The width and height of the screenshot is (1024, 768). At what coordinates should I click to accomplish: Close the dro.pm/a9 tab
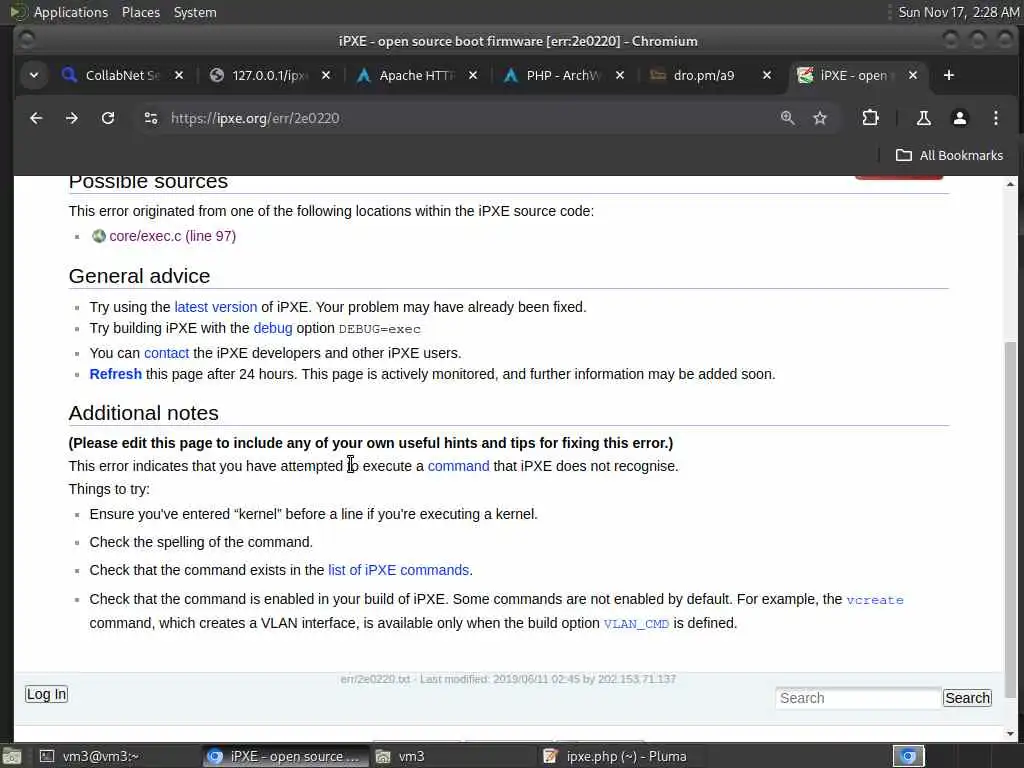tap(767, 76)
